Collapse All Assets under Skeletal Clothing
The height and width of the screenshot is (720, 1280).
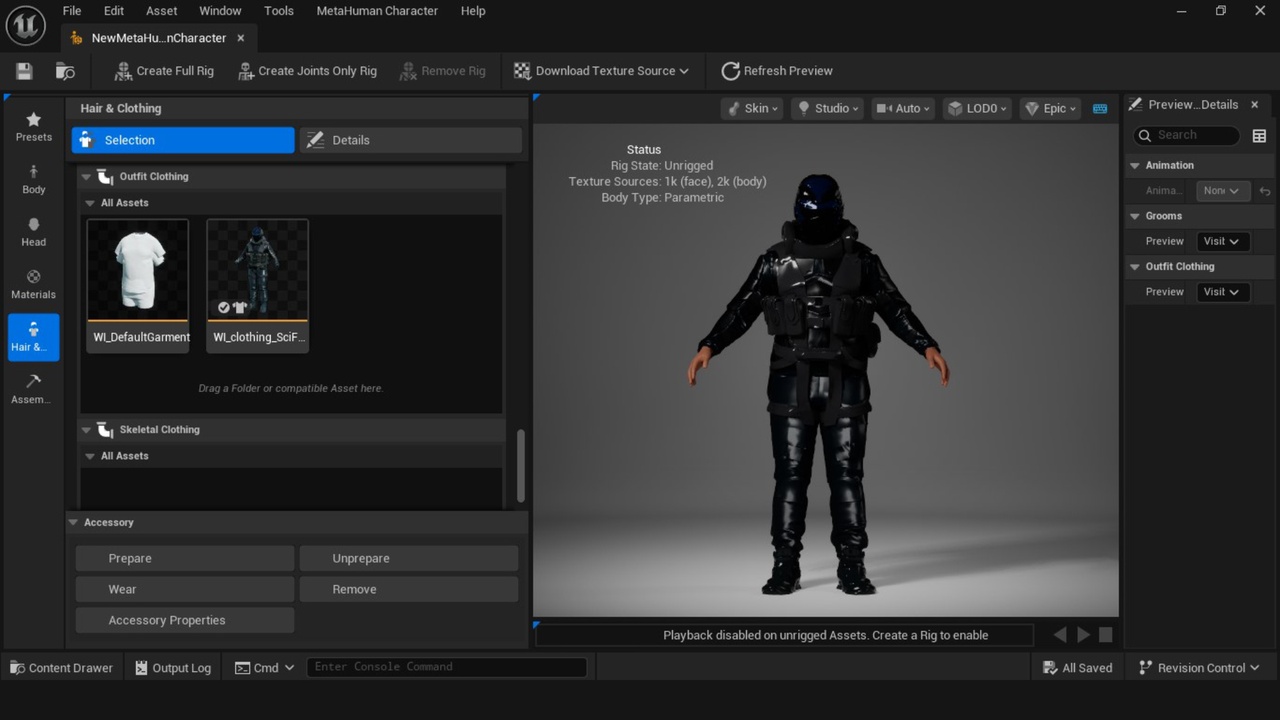click(x=90, y=456)
